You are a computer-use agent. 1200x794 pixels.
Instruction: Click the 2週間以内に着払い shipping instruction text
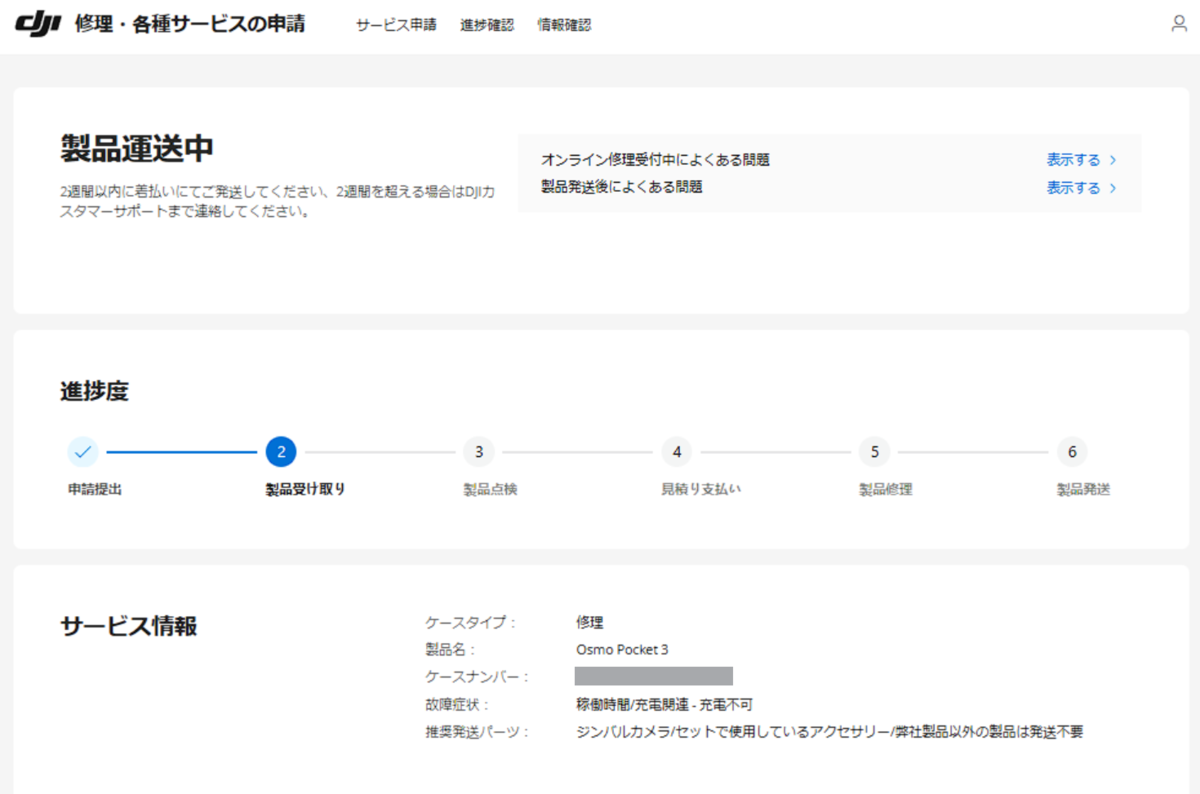click(278, 200)
